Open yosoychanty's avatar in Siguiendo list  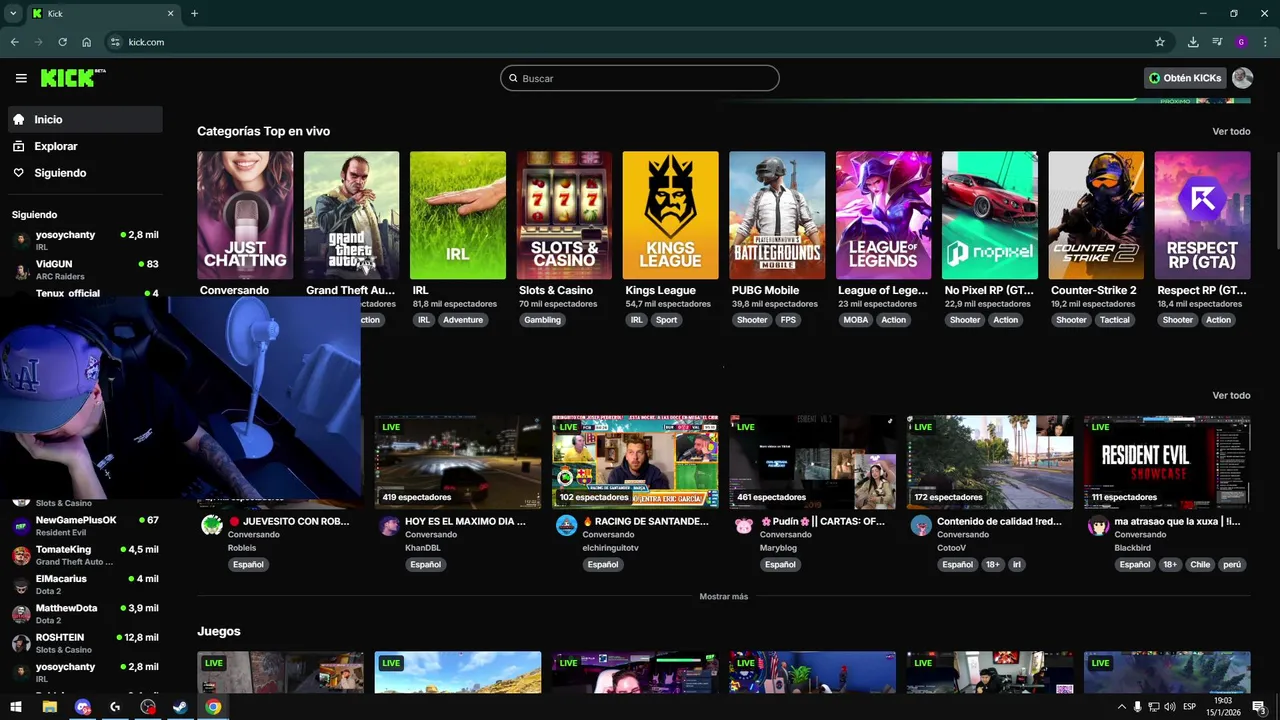coord(20,240)
